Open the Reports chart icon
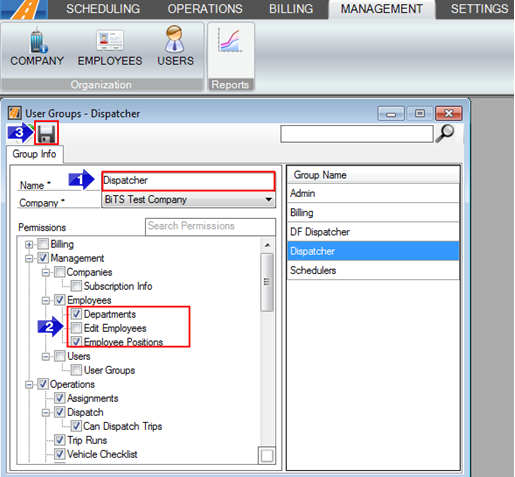Viewport: 515px width, 477px height. click(x=230, y=41)
